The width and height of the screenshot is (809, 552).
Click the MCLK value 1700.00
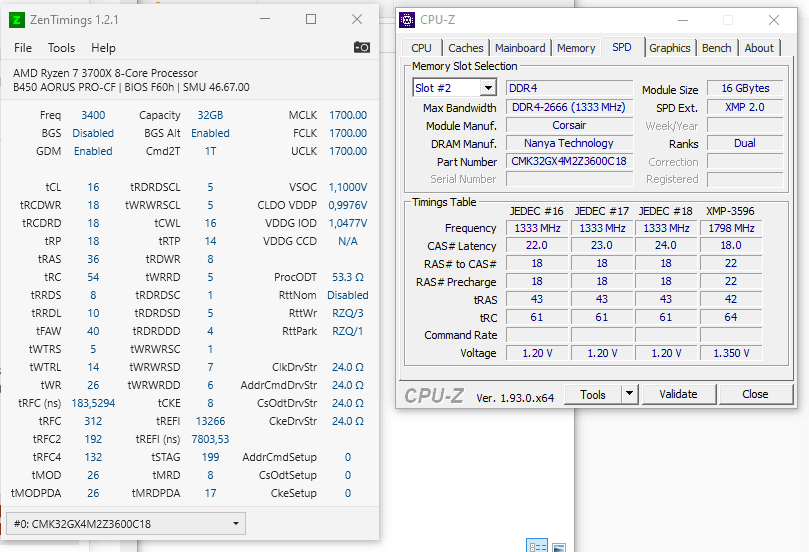(x=348, y=115)
